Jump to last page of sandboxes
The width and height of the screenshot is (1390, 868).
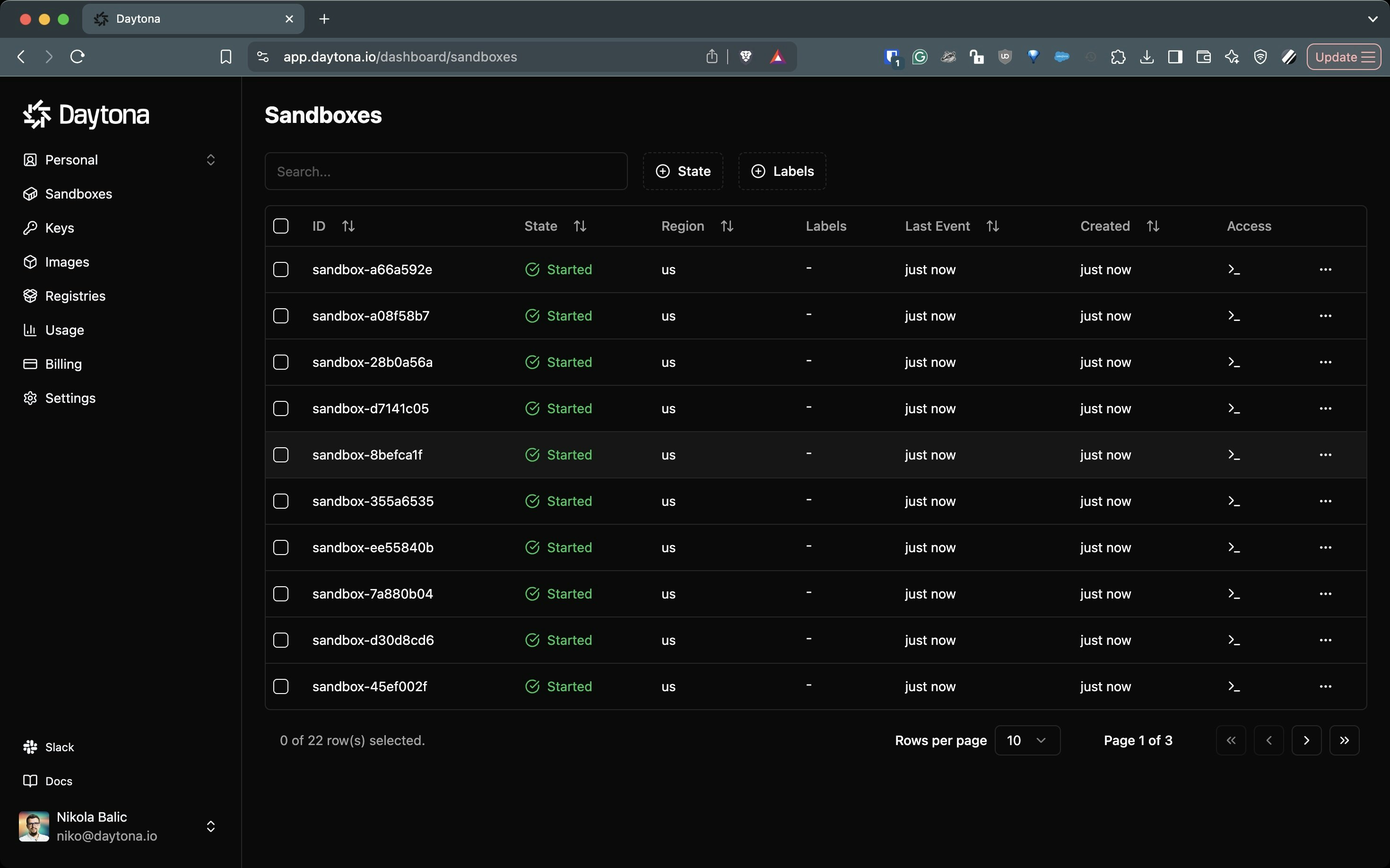click(x=1344, y=740)
